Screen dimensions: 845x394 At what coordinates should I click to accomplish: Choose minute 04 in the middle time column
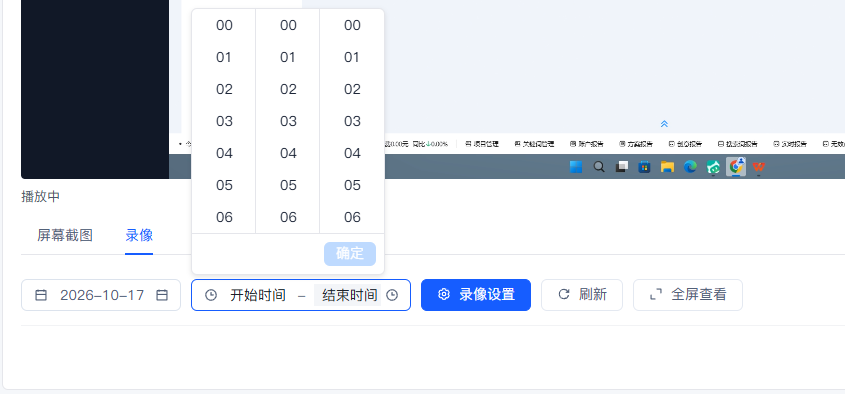coord(288,153)
